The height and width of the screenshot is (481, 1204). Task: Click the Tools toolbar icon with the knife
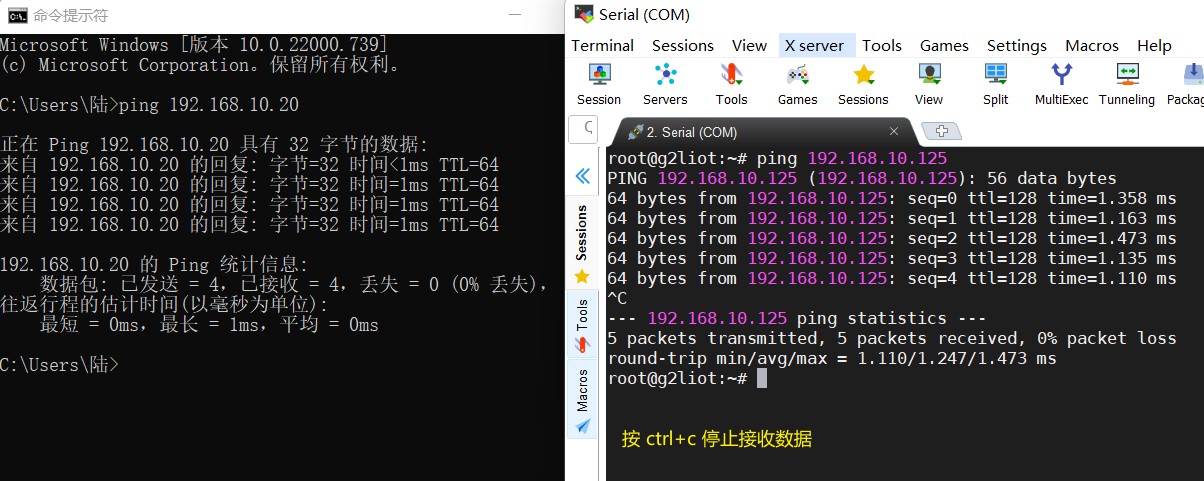731,84
